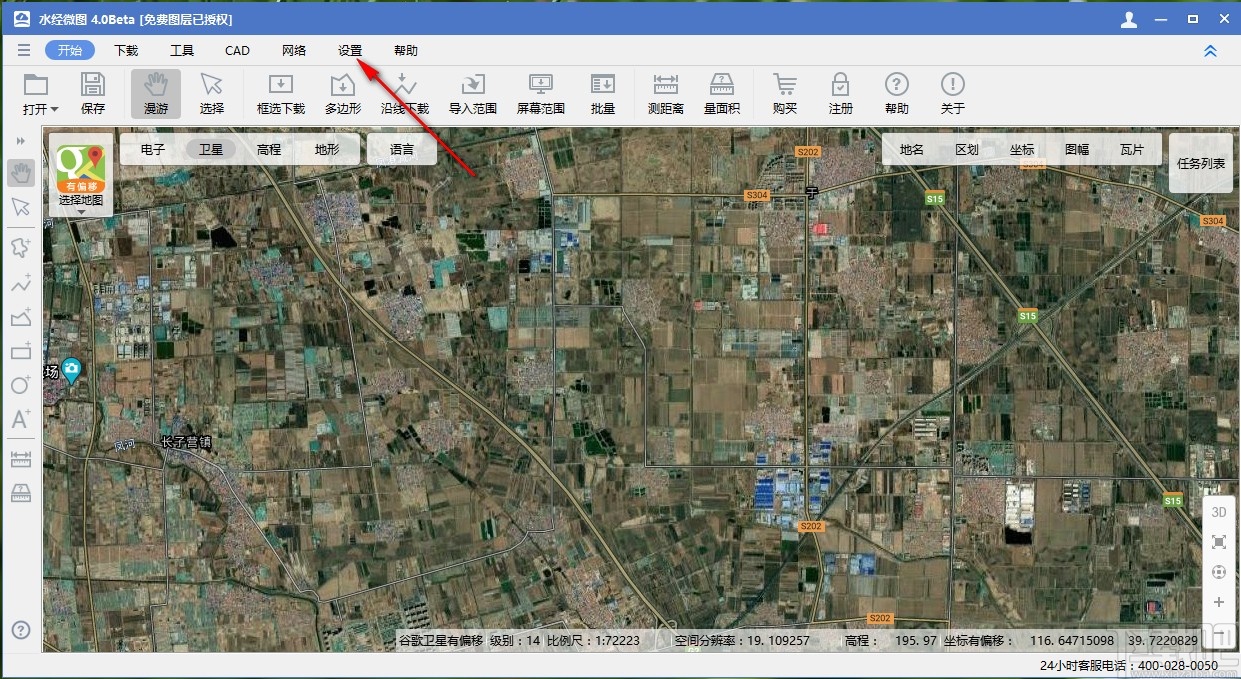
Task: Select the 量面积 measure area tool
Action: point(722,93)
